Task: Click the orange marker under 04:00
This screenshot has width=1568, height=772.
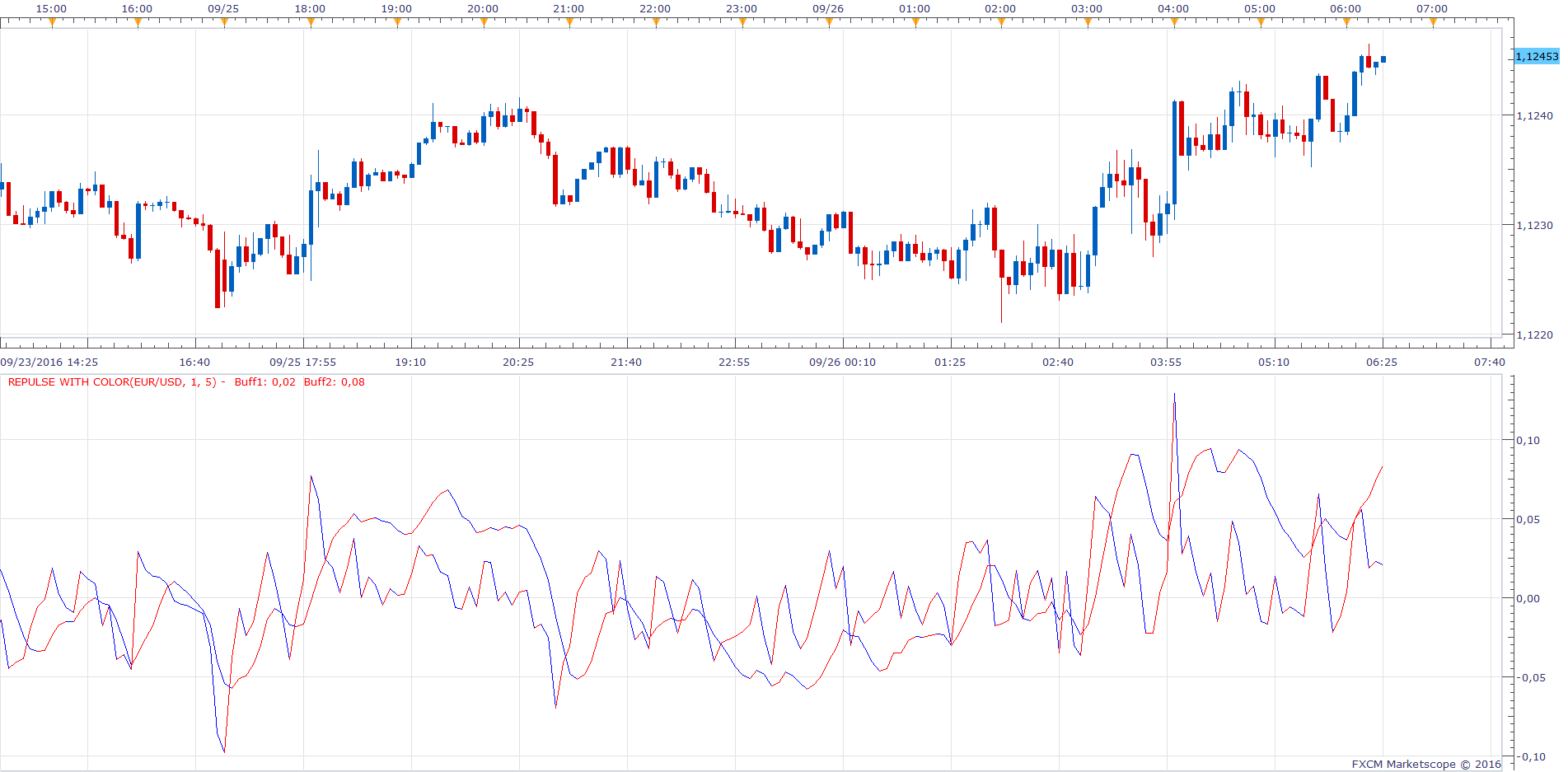Action: pyautogui.click(x=1174, y=23)
